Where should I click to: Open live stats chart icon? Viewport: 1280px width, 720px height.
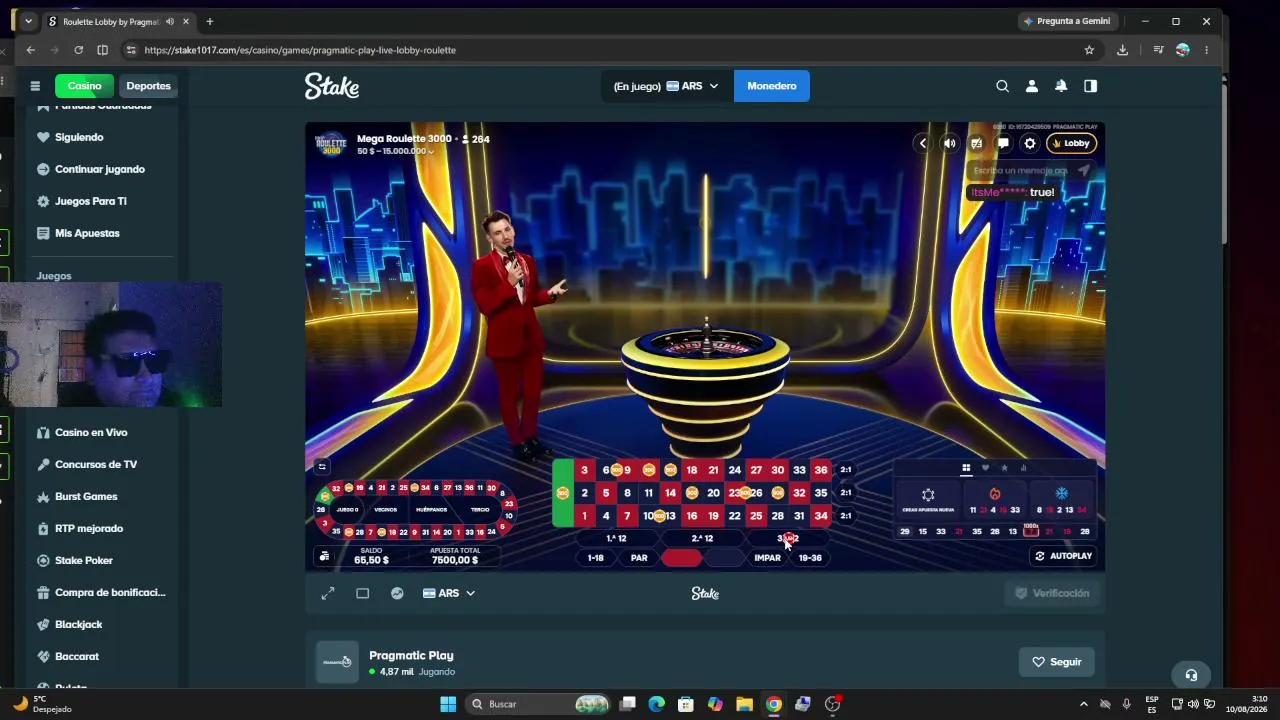pyautogui.click(x=397, y=593)
